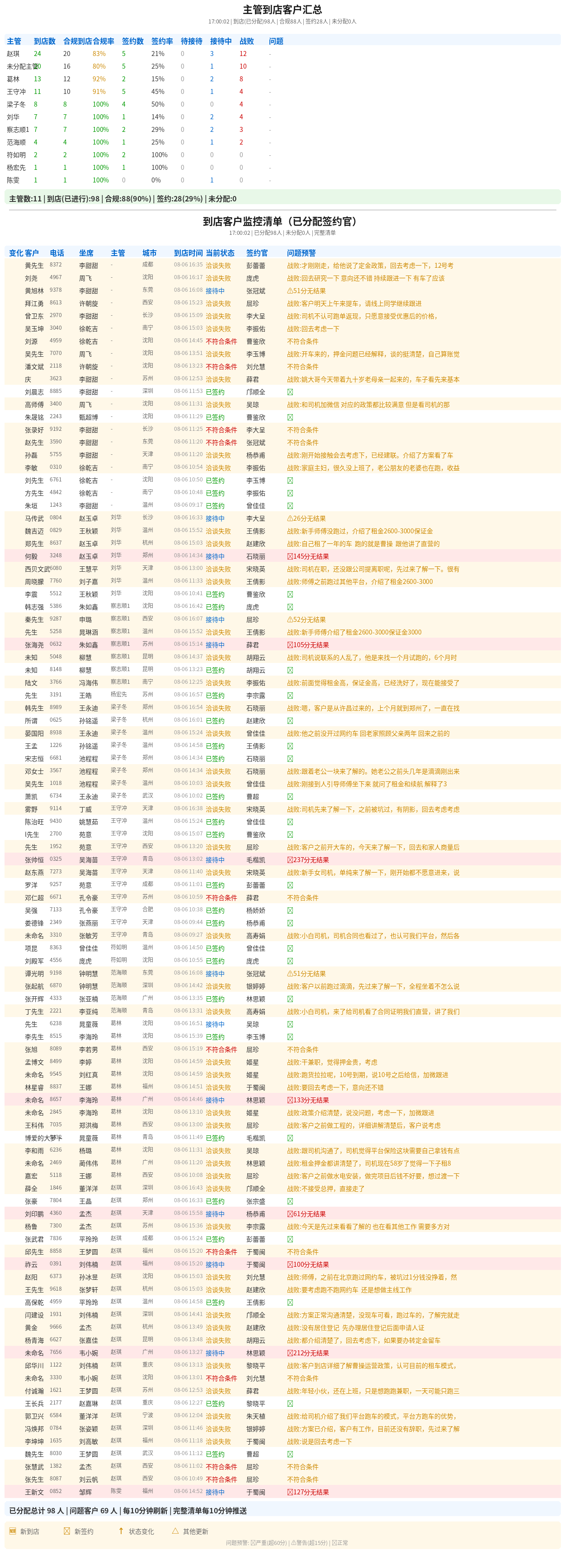Click the 问题预警 legend text at the bottom

(287, 1542)
